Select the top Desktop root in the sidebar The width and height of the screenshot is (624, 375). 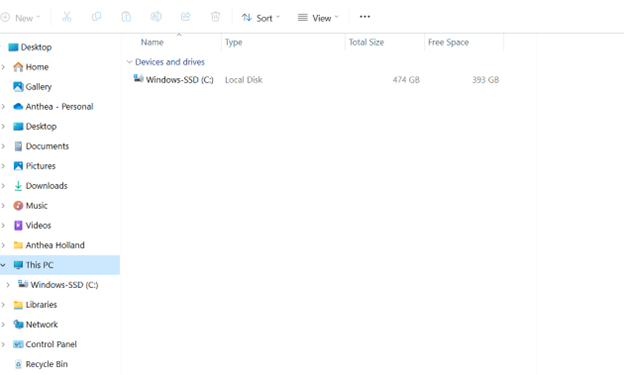[36, 47]
